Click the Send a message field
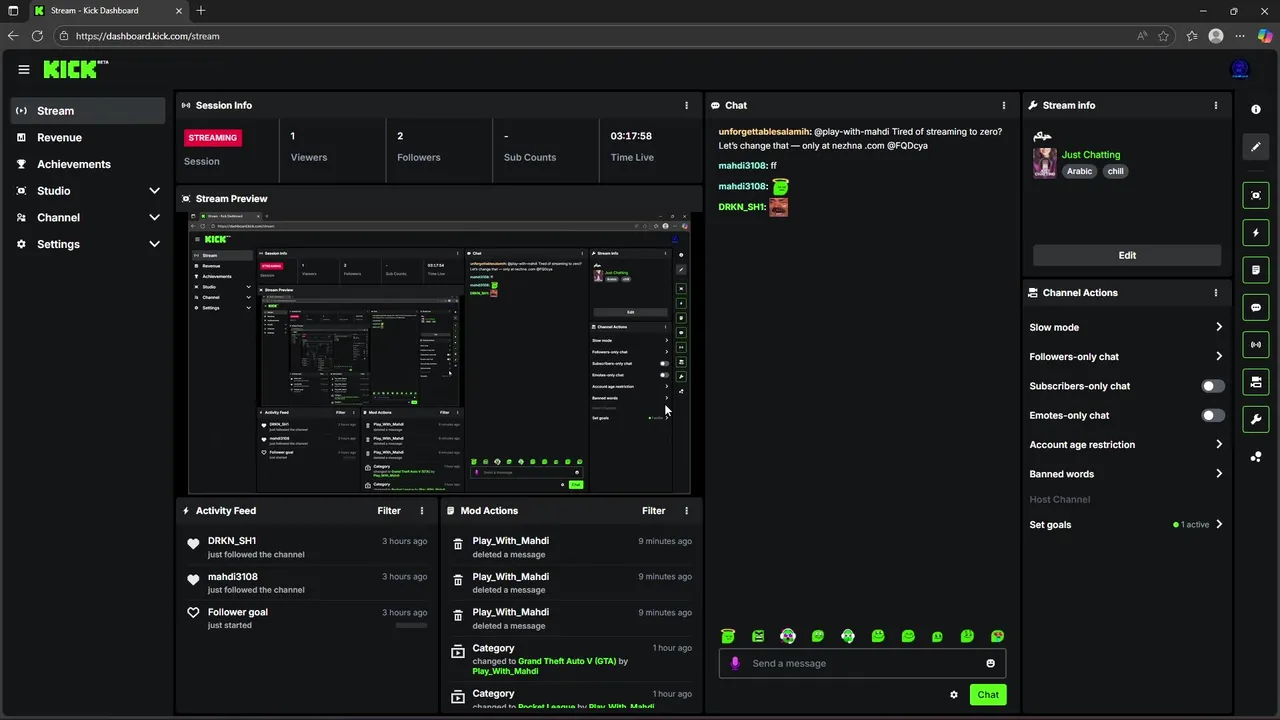The height and width of the screenshot is (720, 1280). 862,663
